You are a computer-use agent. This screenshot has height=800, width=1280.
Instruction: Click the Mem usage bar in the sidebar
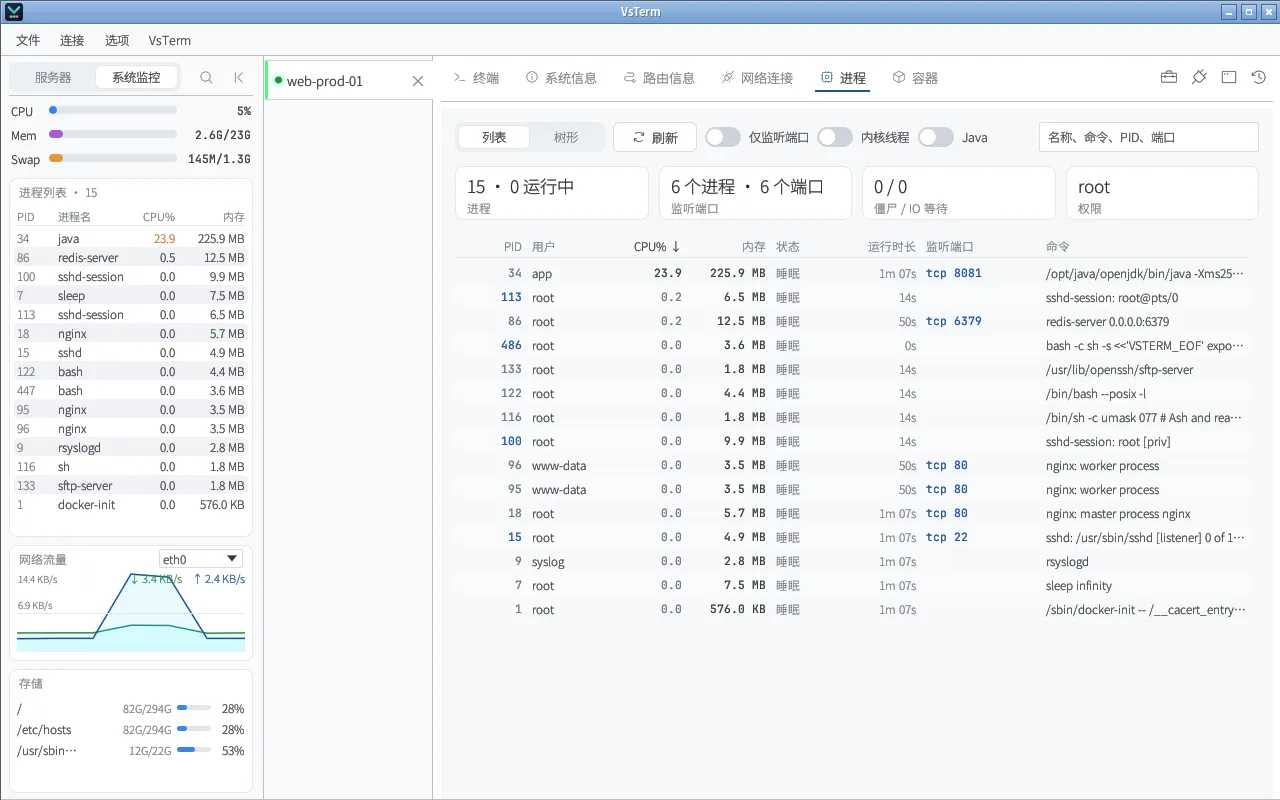point(113,134)
